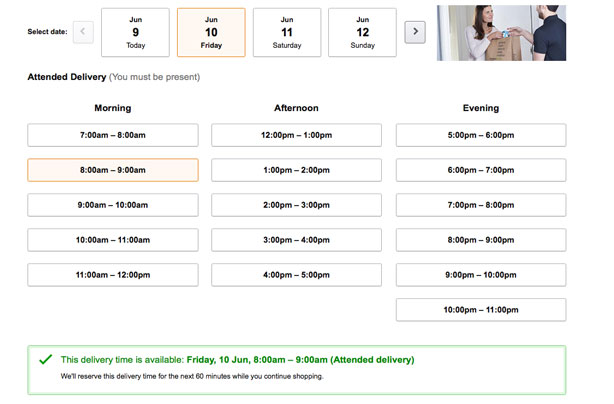Viewport: 614px width, 404px height.
Task: Choose the Jun 11 Saturday date
Action: [287, 32]
